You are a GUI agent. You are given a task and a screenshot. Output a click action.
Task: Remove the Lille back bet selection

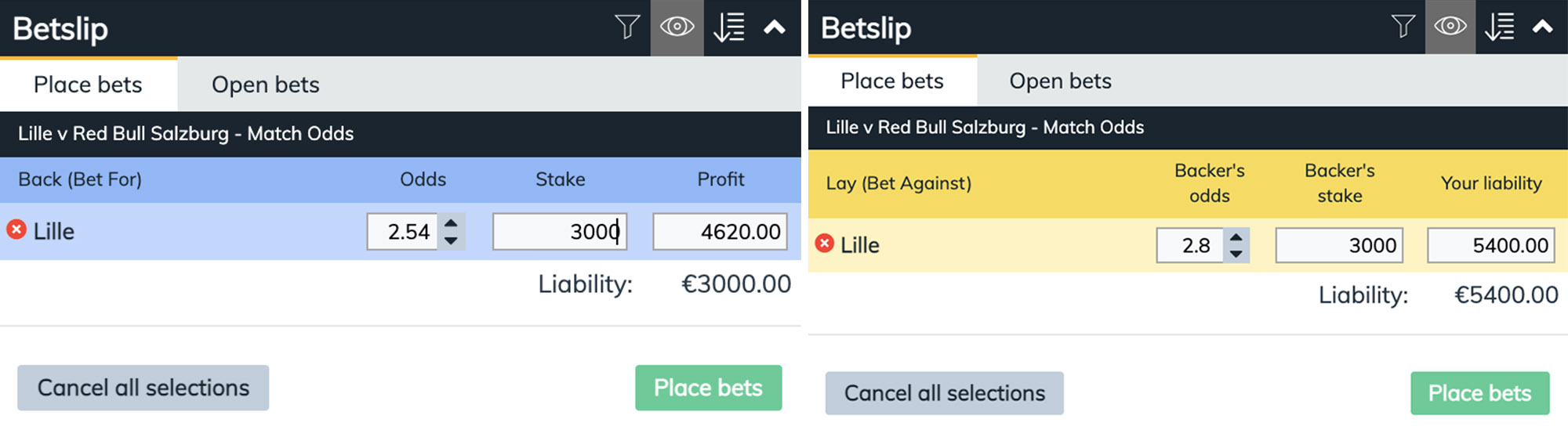16,229
